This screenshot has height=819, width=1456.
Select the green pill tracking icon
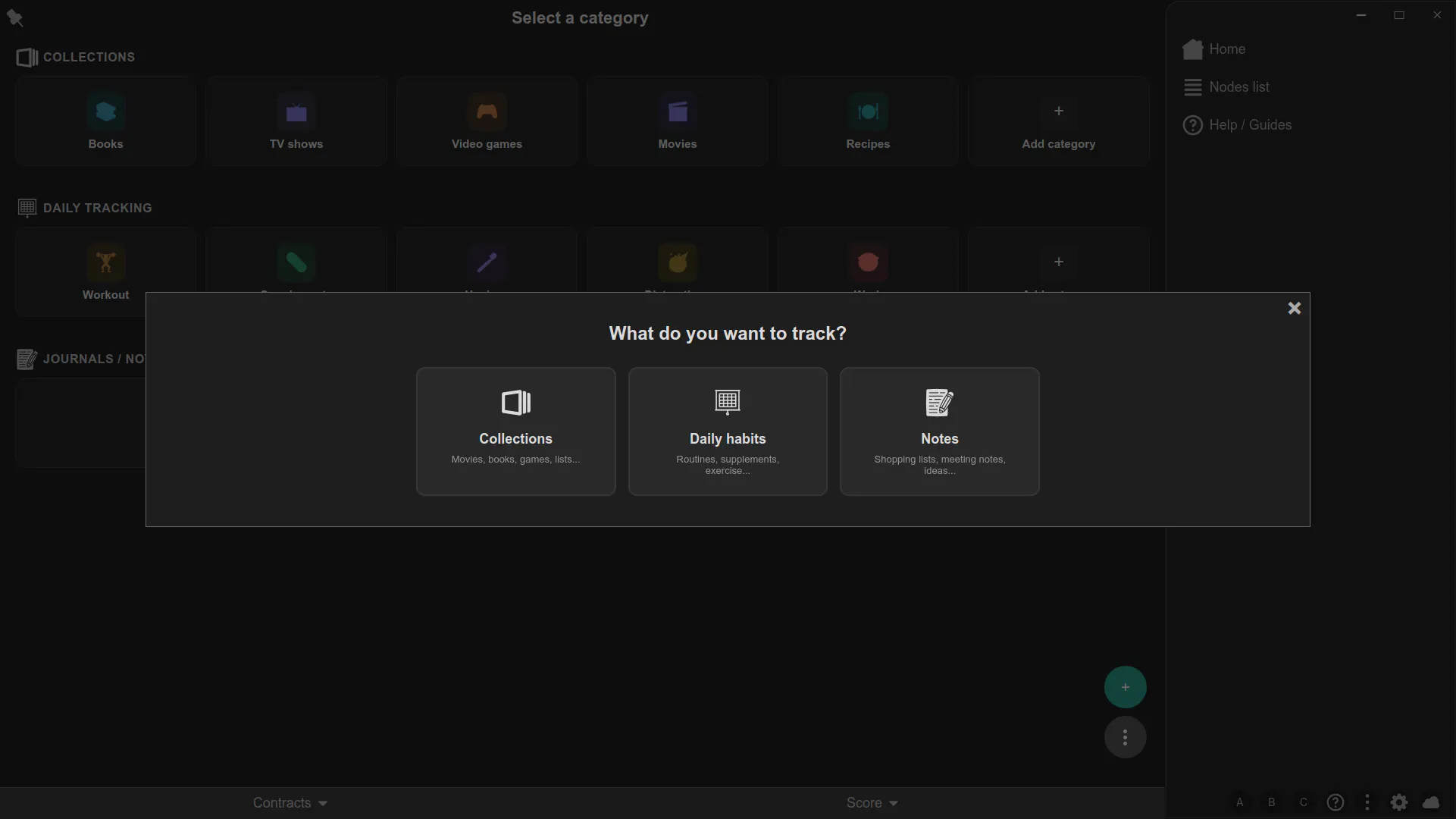click(x=296, y=262)
